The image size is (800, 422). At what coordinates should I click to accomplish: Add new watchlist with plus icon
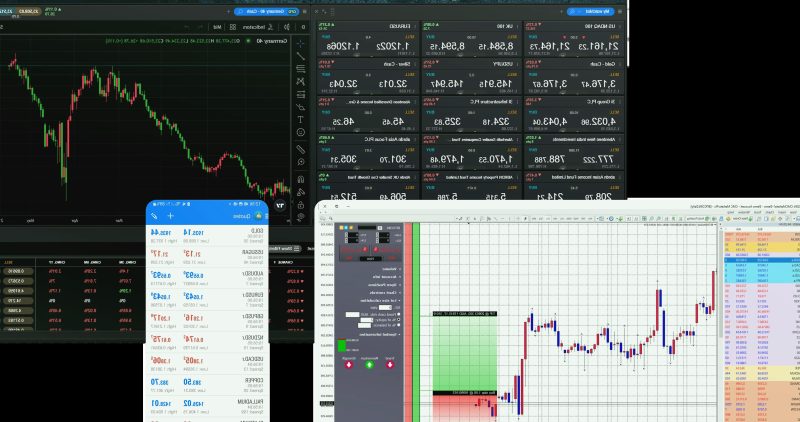click(x=561, y=11)
